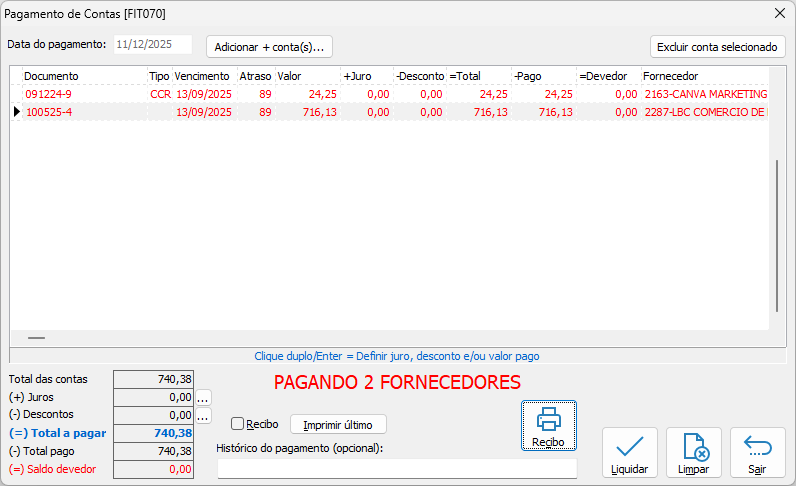Click the Limpar clear document icon

(x=693, y=453)
